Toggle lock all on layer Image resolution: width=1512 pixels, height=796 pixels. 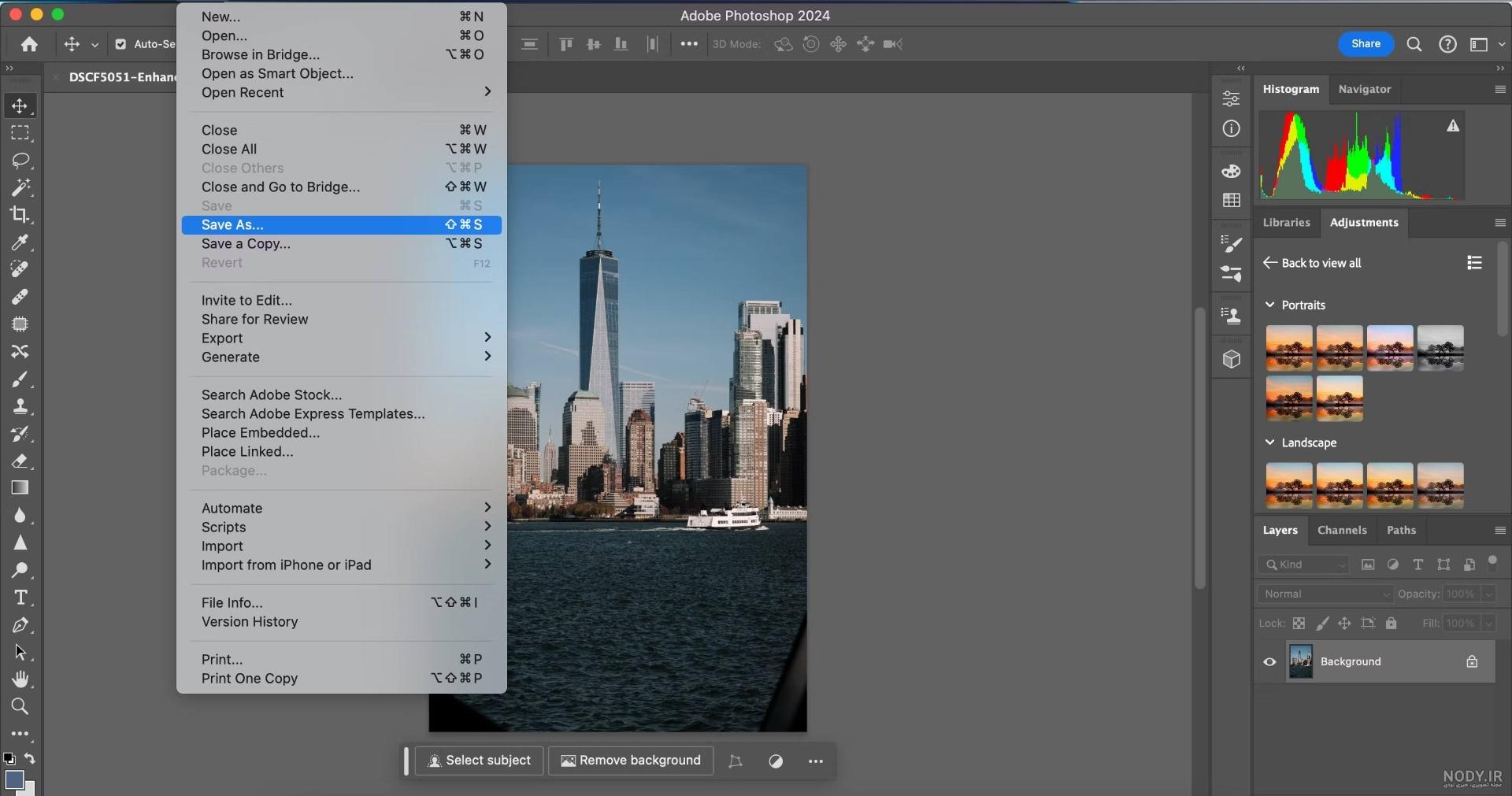tap(1392, 623)
